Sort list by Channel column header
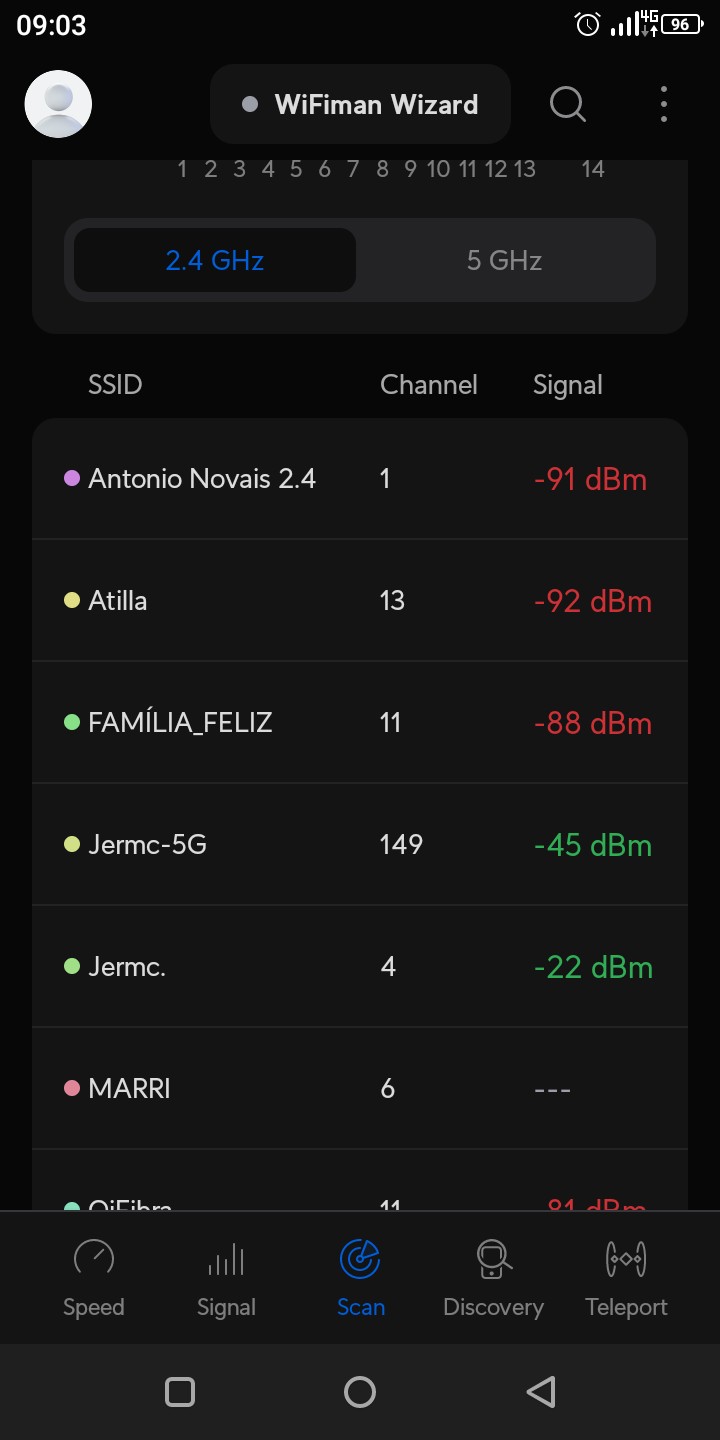The height and width of the screenshot is (1440, 720). (x=428, y=385)
